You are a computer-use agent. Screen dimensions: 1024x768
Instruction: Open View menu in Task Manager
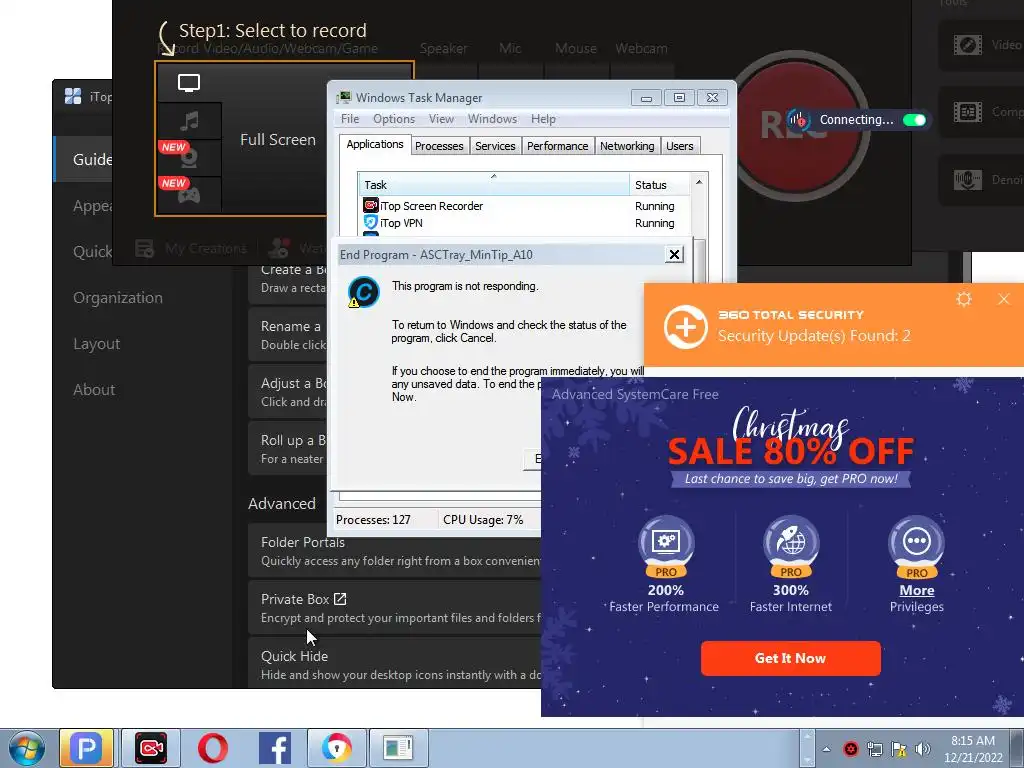point(441,119)
